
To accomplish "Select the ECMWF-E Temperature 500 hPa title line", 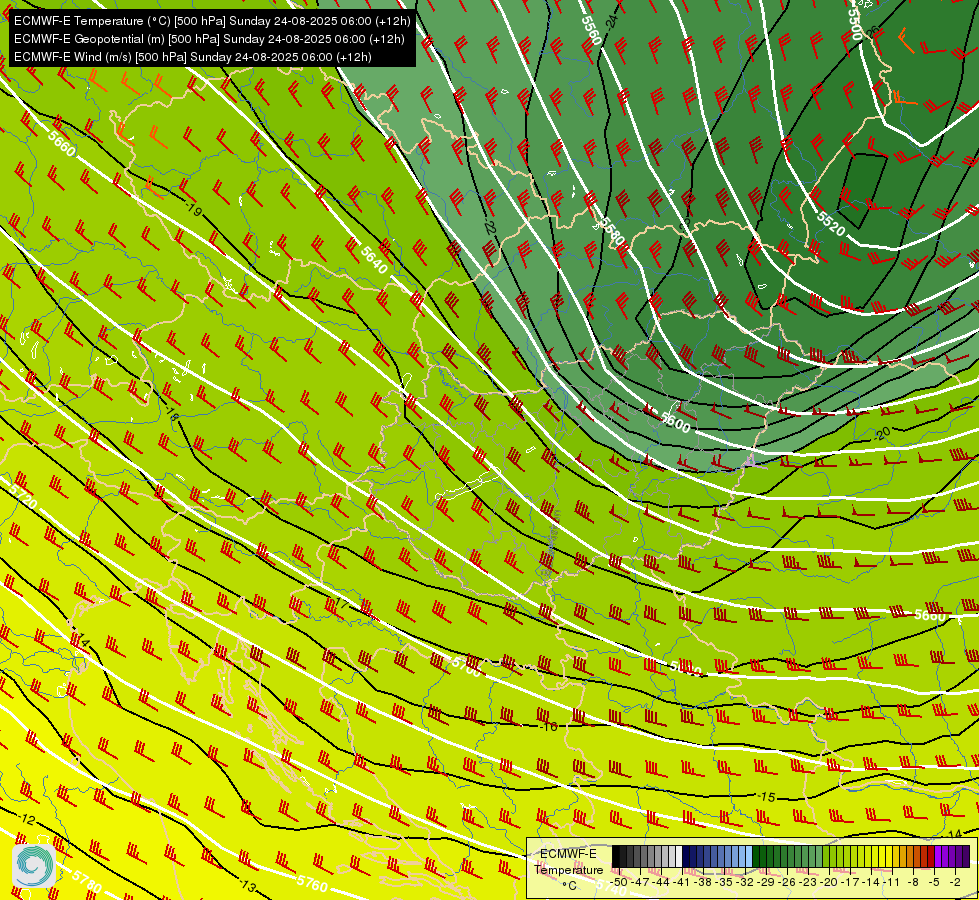I will coord(212,21).
